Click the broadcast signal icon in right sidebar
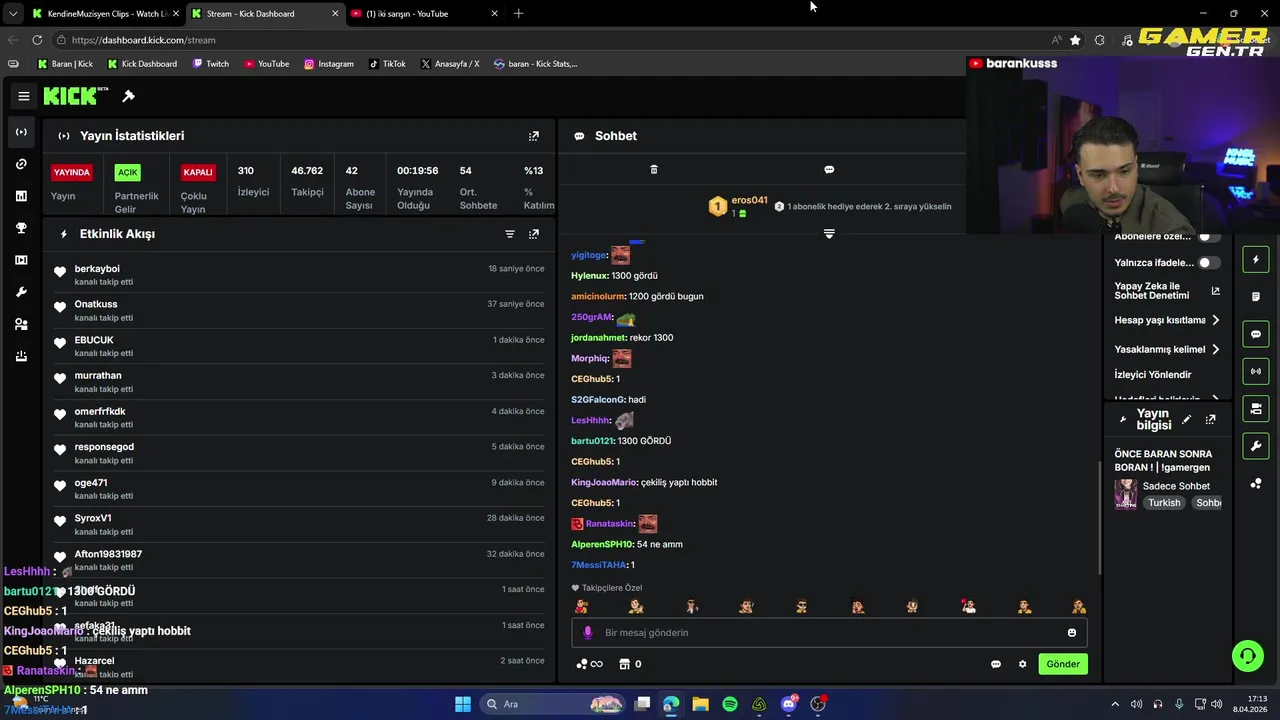The image size is (1280, 720). click(x=1256, y=371)
